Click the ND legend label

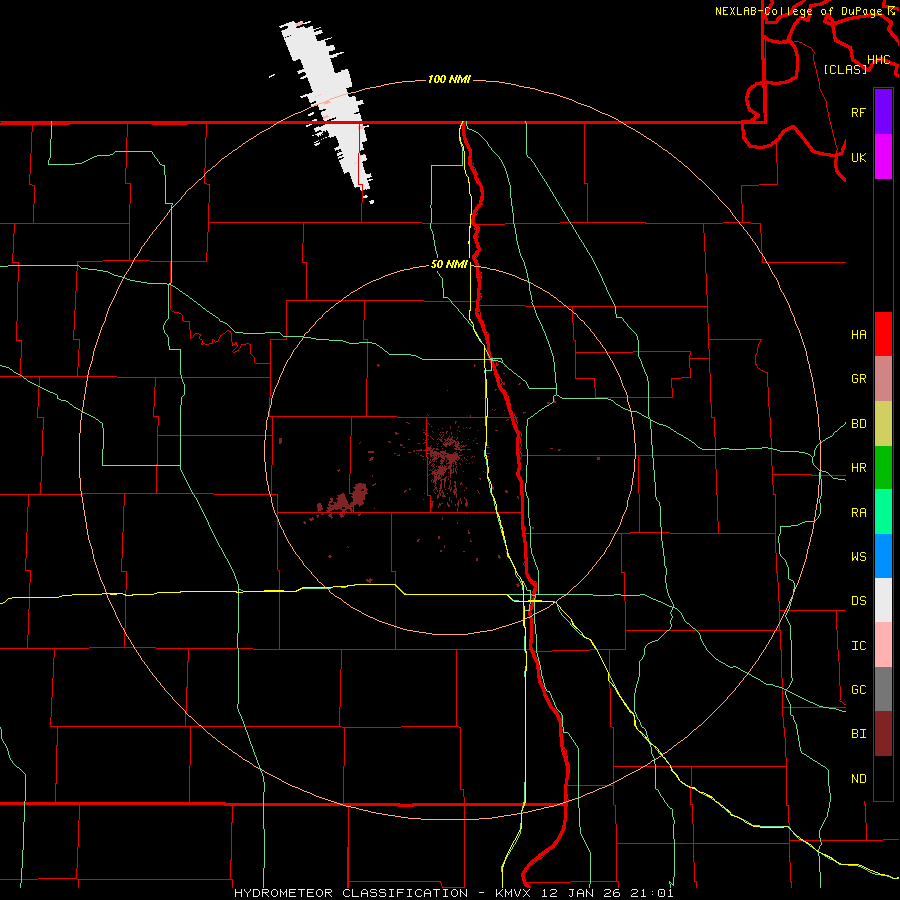(x=858, y=779)
